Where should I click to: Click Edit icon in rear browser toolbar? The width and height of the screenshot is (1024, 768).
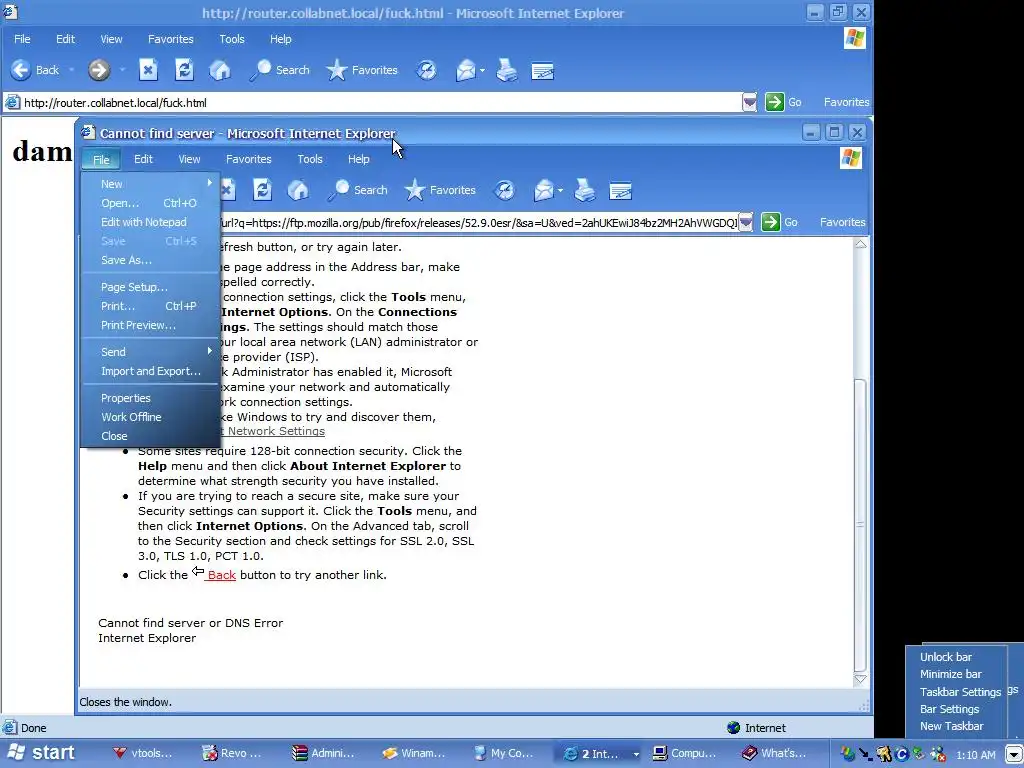[543, 71]
